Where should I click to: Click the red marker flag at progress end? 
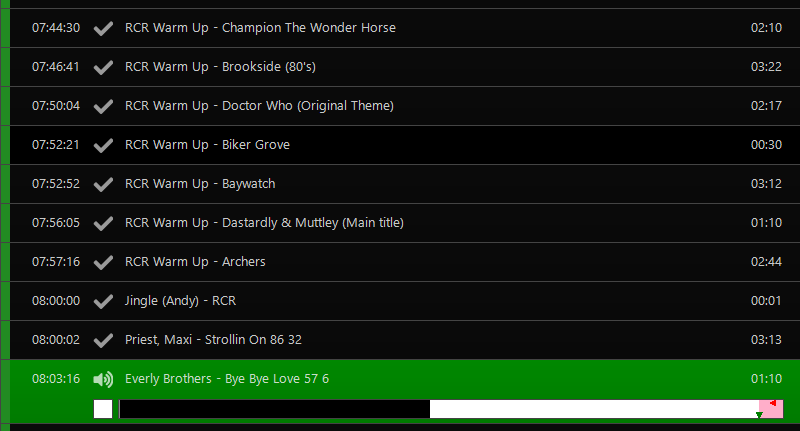773,403
